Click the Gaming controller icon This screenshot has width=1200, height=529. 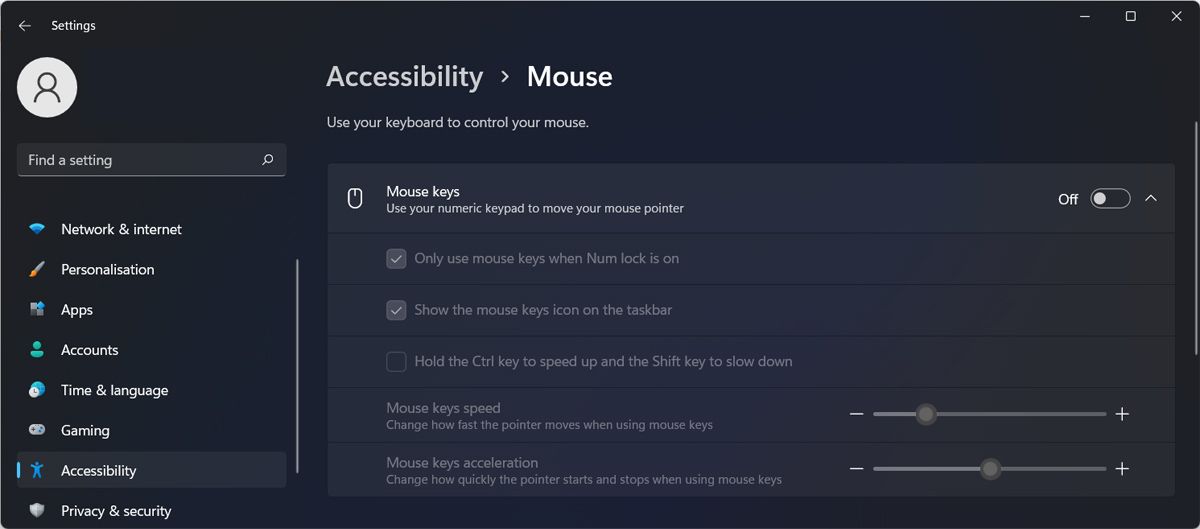[x=37, y=430]
